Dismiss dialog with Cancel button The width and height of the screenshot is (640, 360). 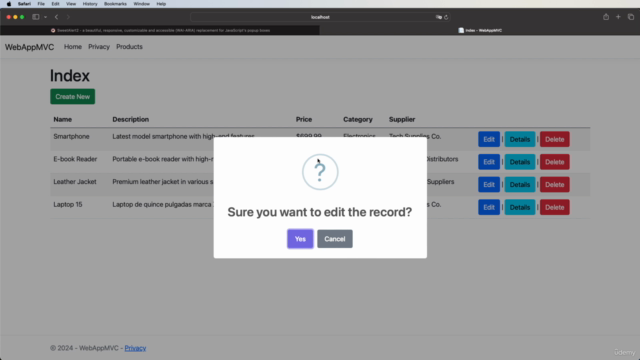[335, 239]
